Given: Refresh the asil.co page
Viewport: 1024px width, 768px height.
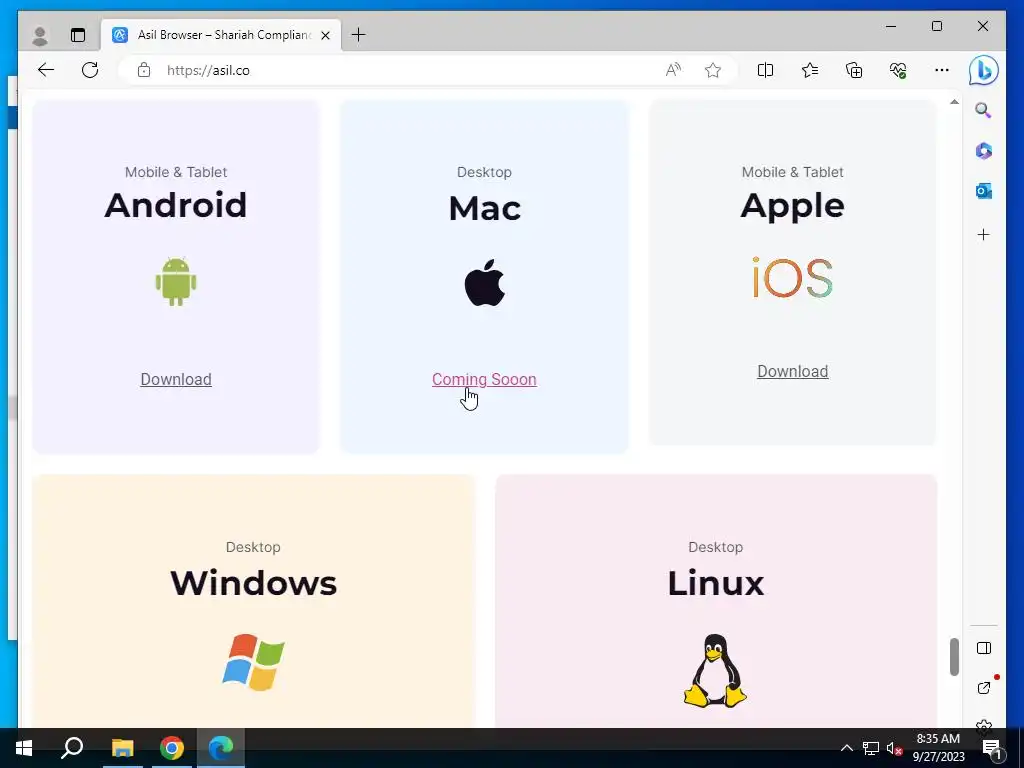Looking at the screenshot, I should tap(90, 70).
